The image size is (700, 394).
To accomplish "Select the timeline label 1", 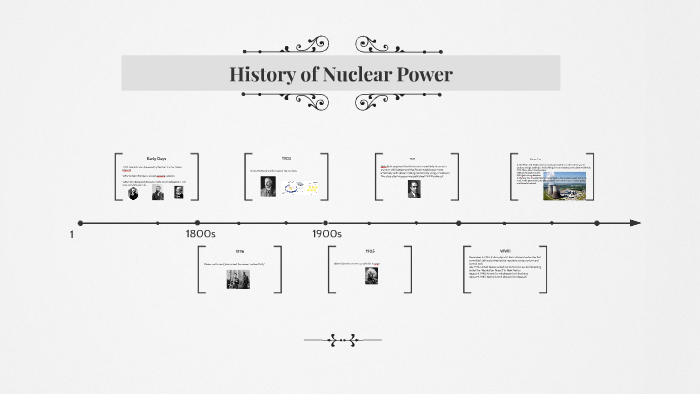I will 72,234.
